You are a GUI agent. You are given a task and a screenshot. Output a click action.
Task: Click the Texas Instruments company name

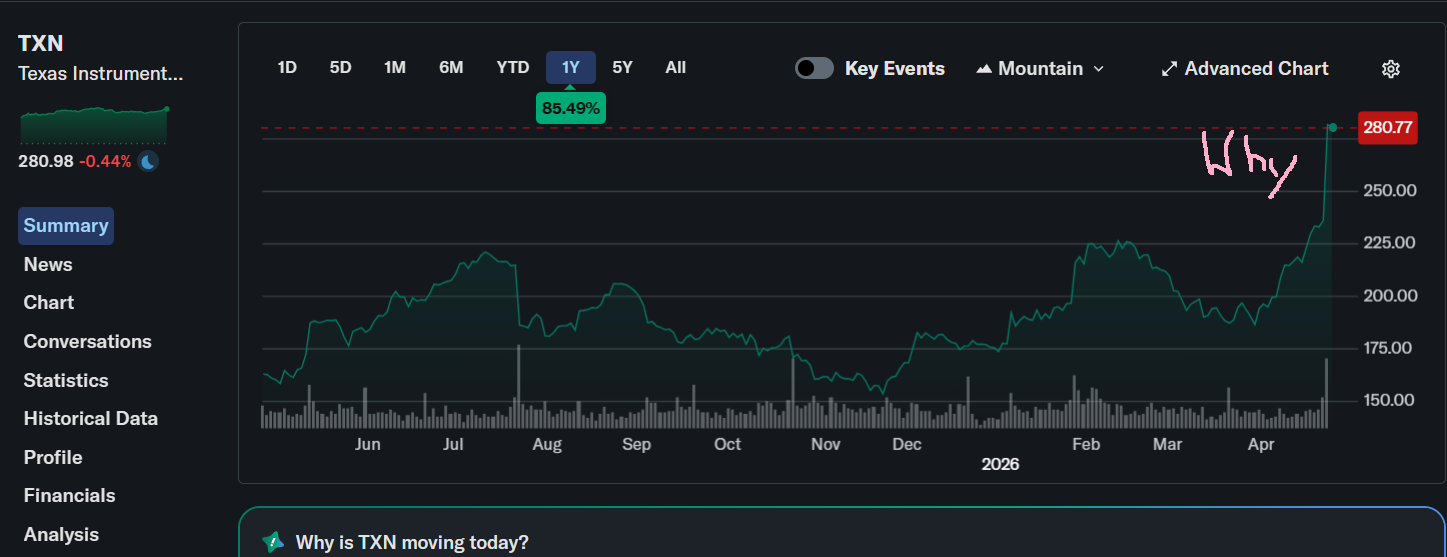101,74
